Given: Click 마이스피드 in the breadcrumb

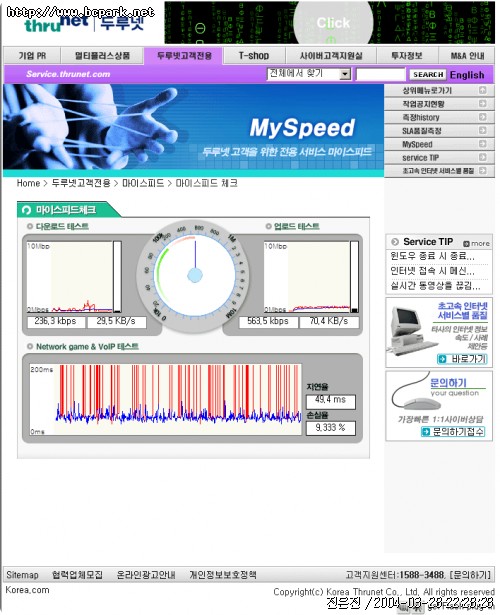Looking at the screenshot, I should click(143, 183).
